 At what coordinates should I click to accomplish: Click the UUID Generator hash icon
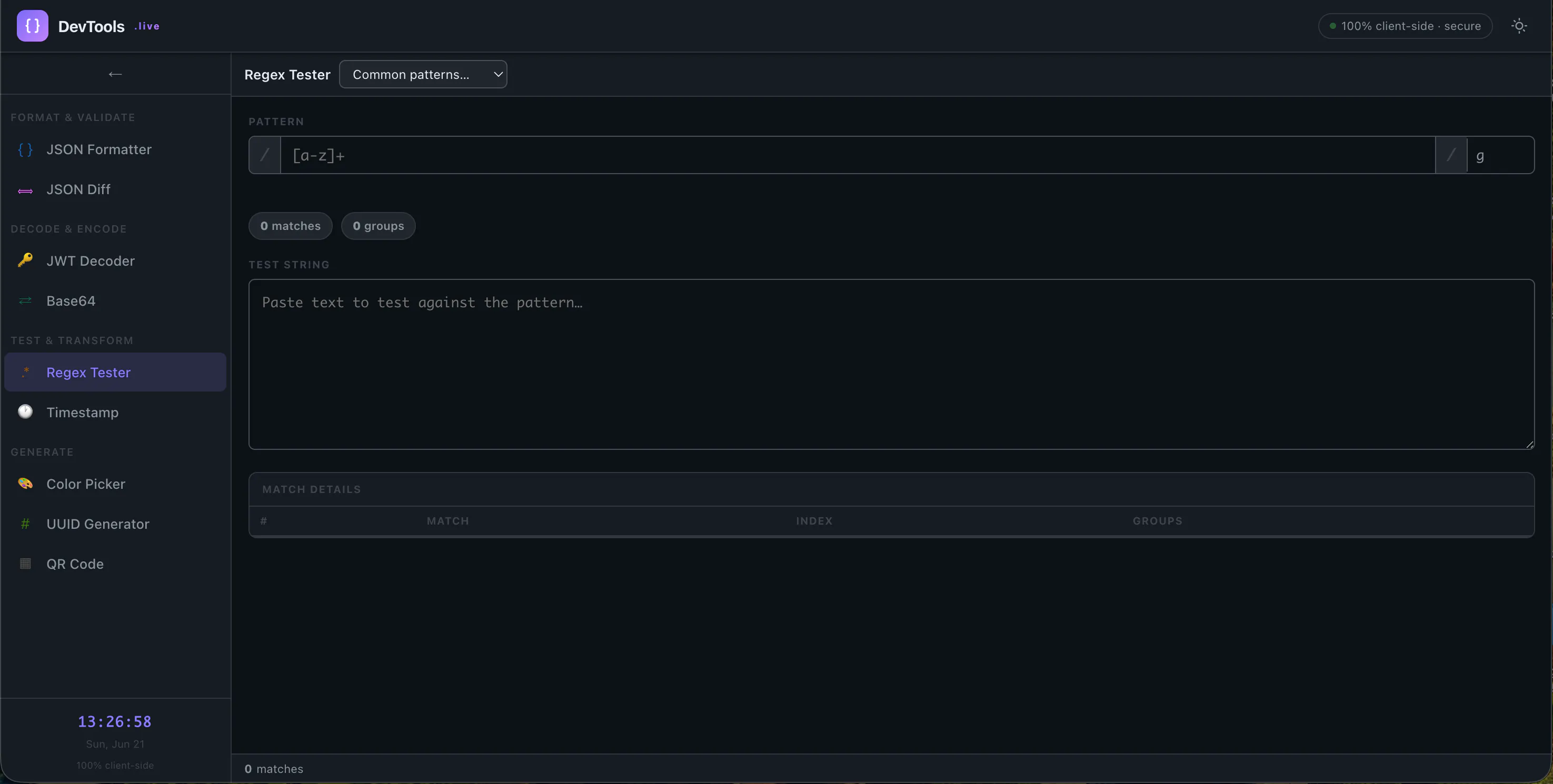coord(25,524)
